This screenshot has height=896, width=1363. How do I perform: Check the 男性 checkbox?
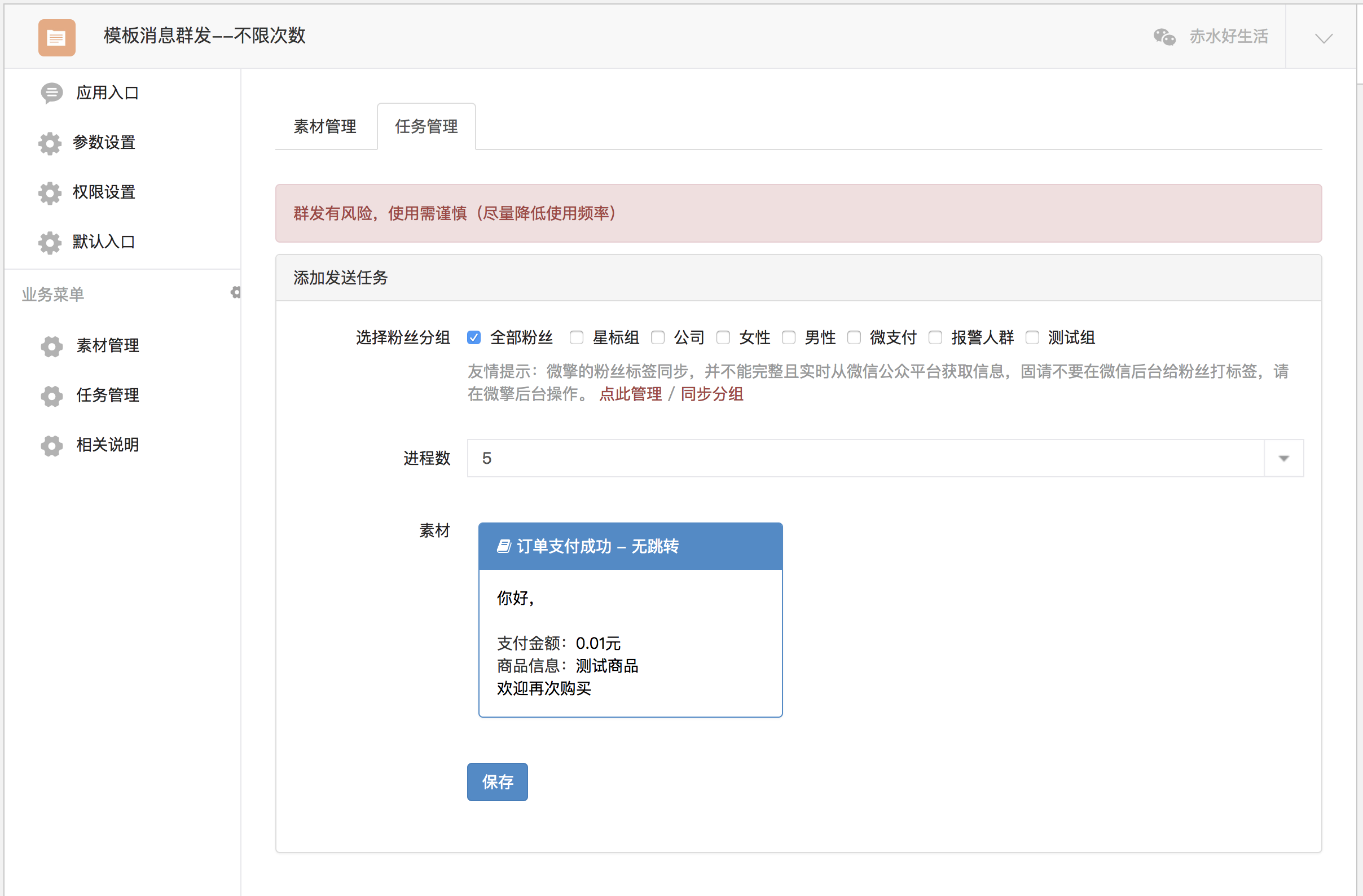tap(789, 337)
